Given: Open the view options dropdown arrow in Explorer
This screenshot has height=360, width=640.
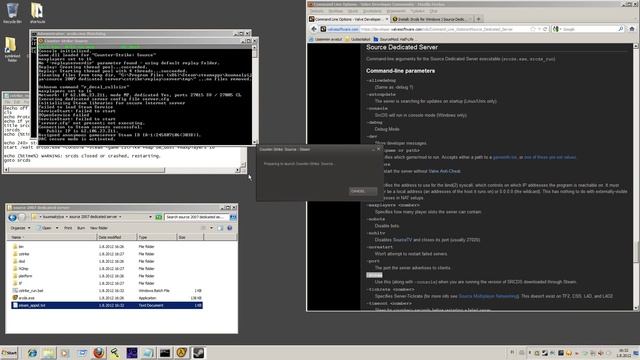Looking at the screenshot, I should (x=211, y=228).
